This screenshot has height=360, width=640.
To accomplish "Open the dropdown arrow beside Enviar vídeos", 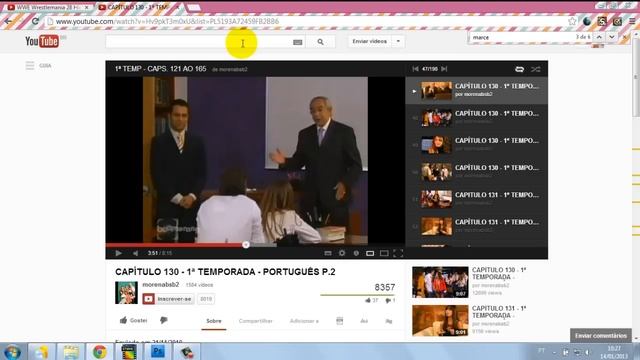I will click(x=398, y=41).
